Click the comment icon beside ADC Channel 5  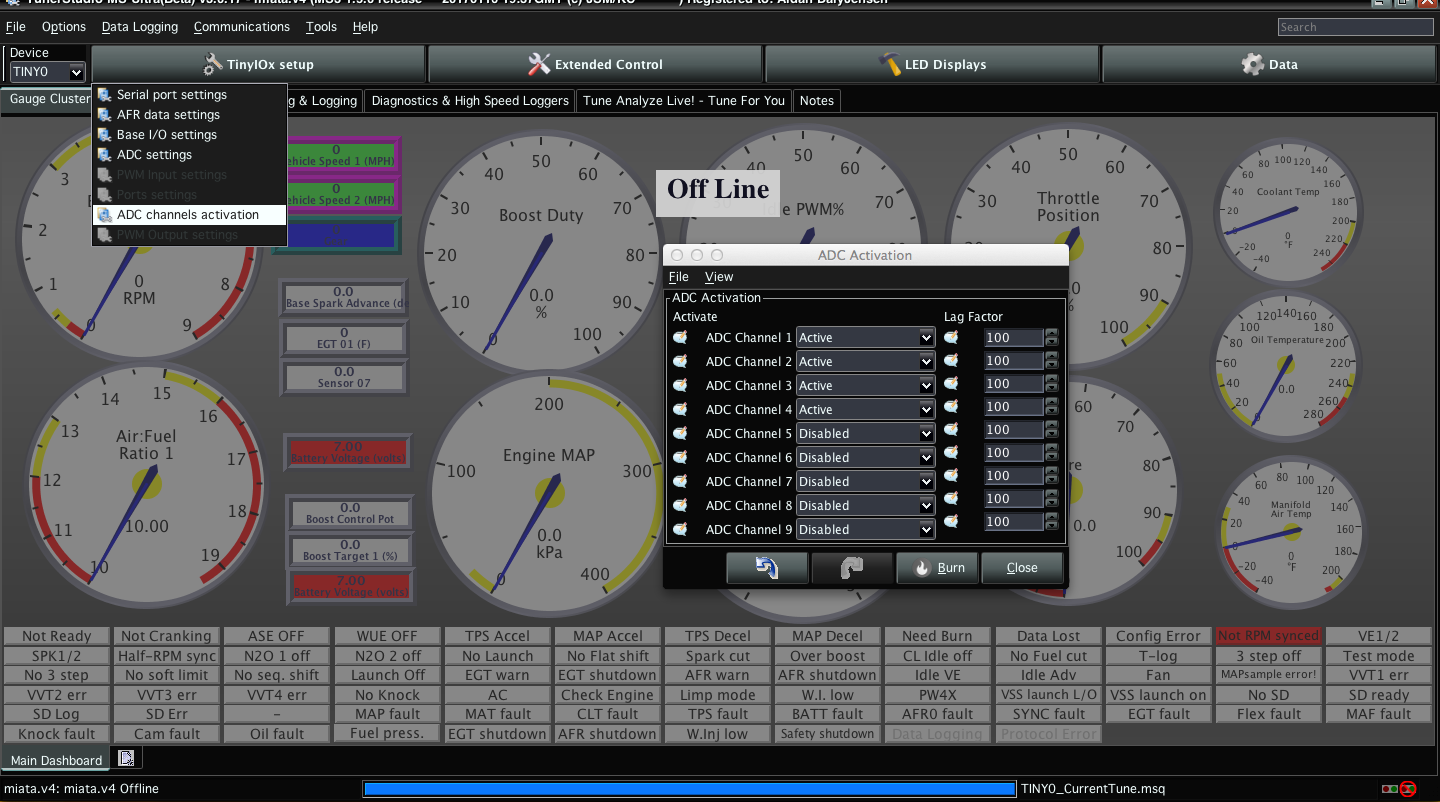(x=681, y=434)
